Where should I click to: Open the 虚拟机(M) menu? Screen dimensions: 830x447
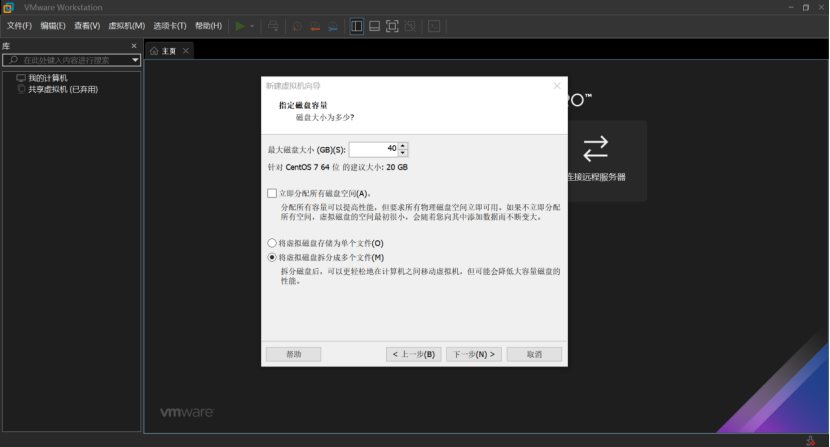(127, 26)
